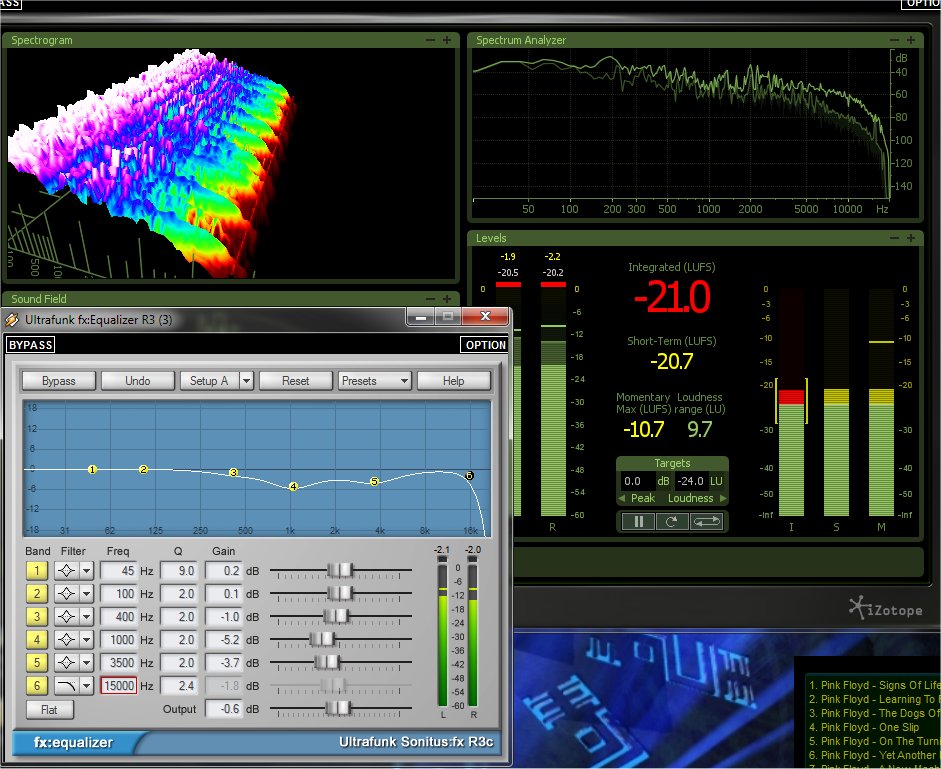Select node 5 on the EQ curve

pos(374,481)
